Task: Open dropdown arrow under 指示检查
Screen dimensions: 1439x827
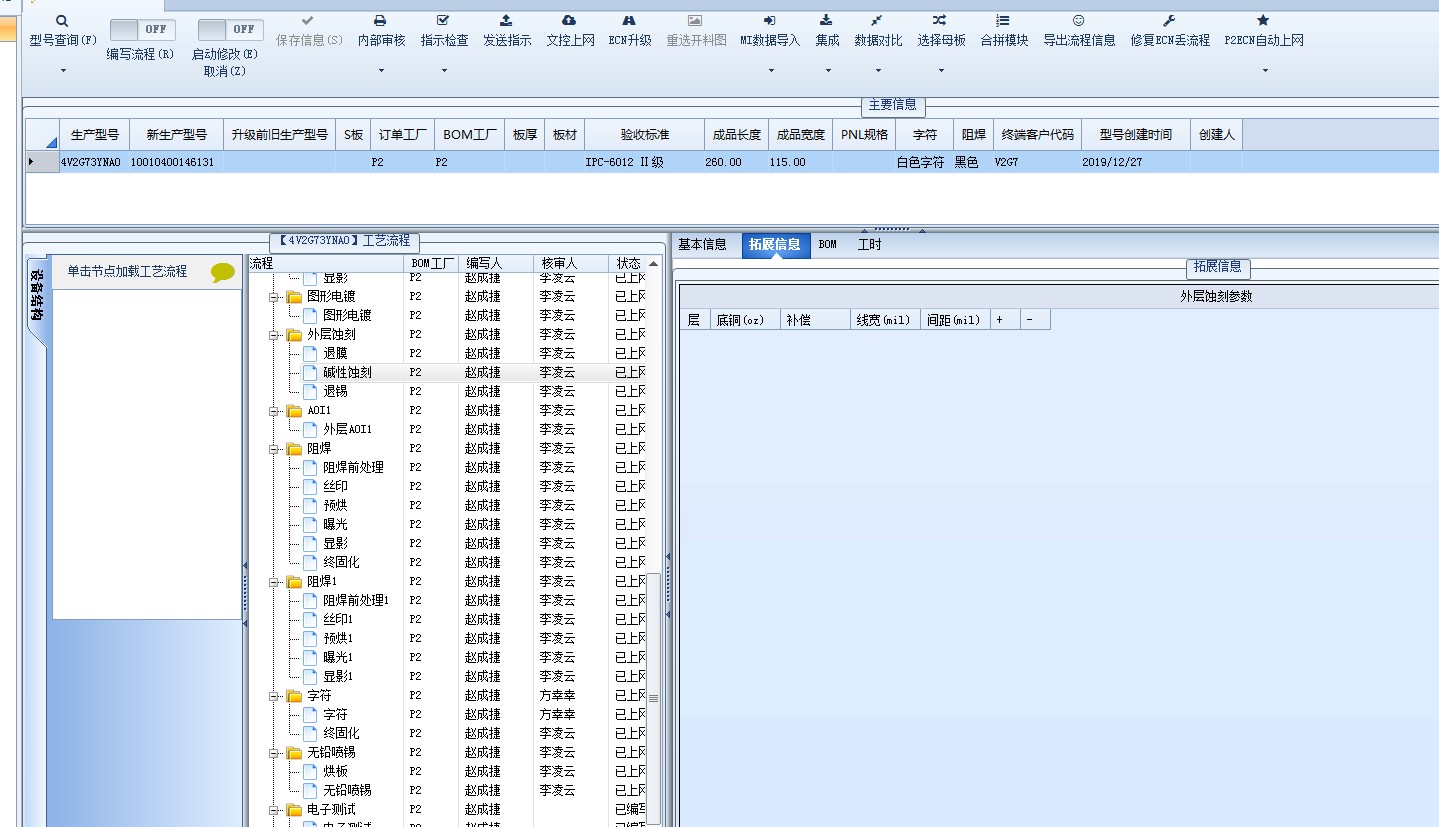Action: click(443, 71)
